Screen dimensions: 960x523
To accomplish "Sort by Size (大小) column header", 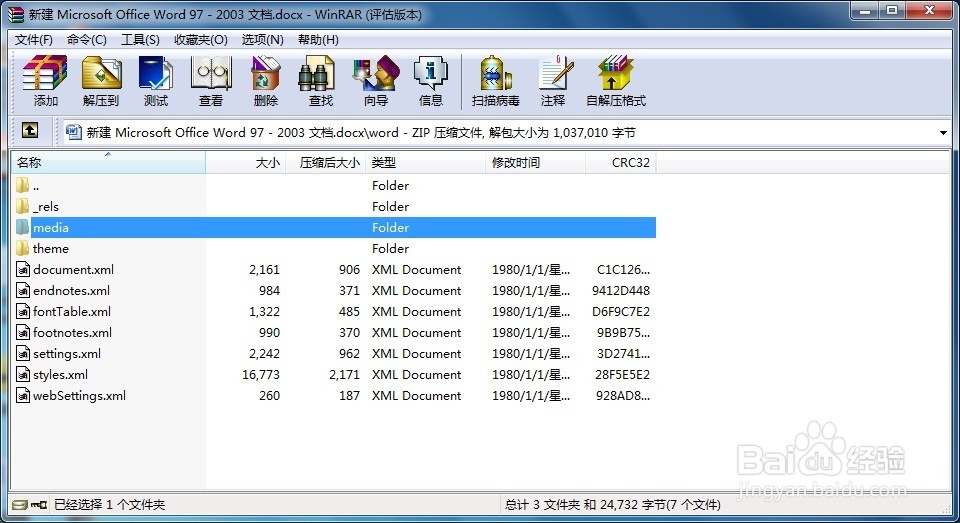I will click(246, 162).
